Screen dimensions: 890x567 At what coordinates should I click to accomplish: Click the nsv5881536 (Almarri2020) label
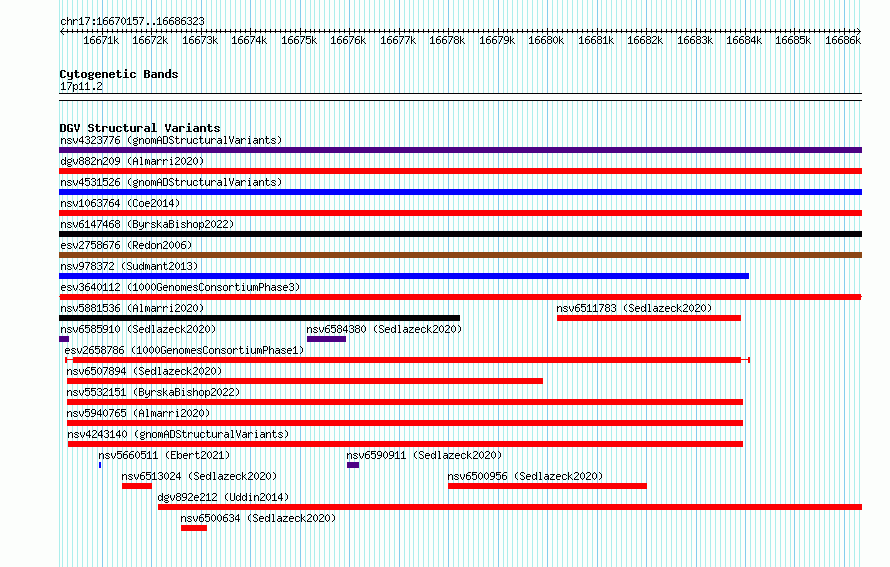(x=132, y=308)
